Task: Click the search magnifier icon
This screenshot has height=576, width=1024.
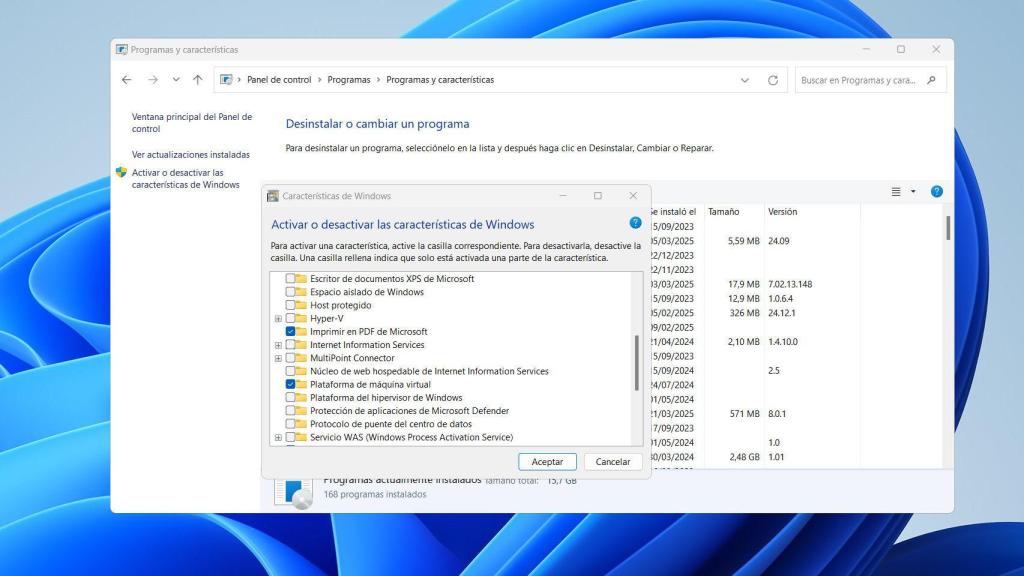Action: click(931, 80)
